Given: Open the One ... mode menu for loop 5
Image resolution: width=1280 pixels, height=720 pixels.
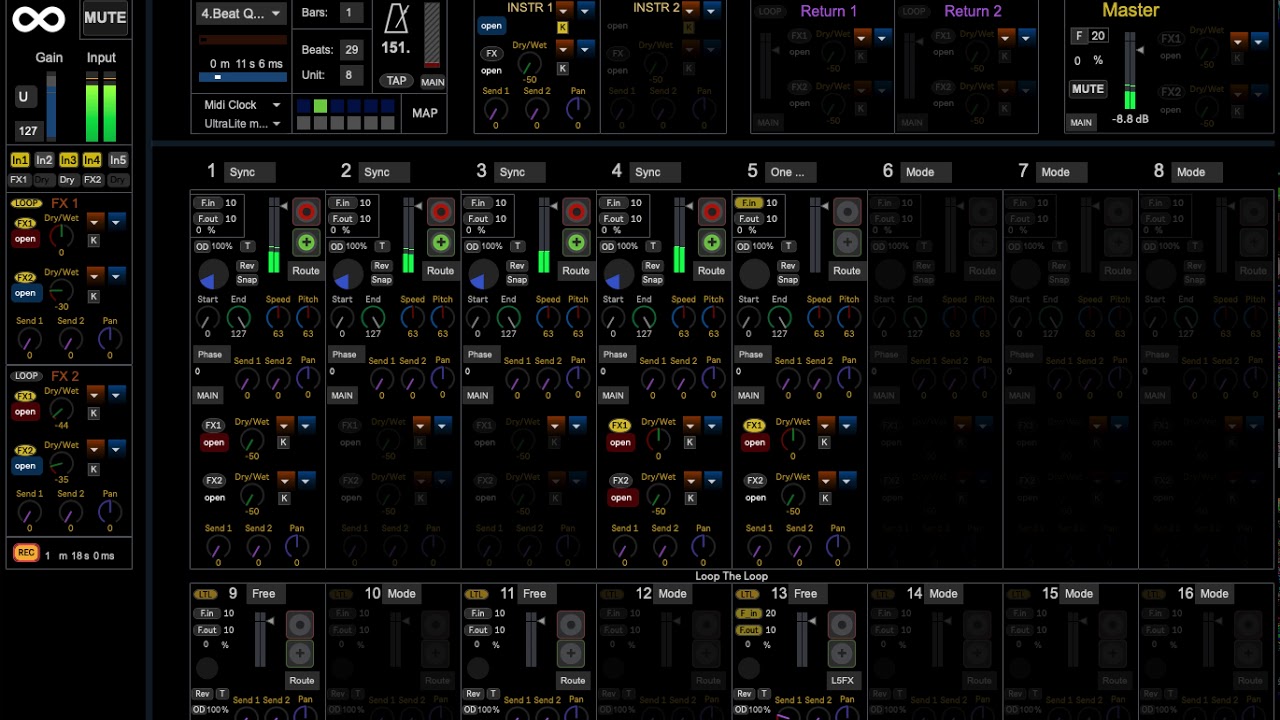Looking at the screenshot, I should pyautogui.click(x=791, y=172).
